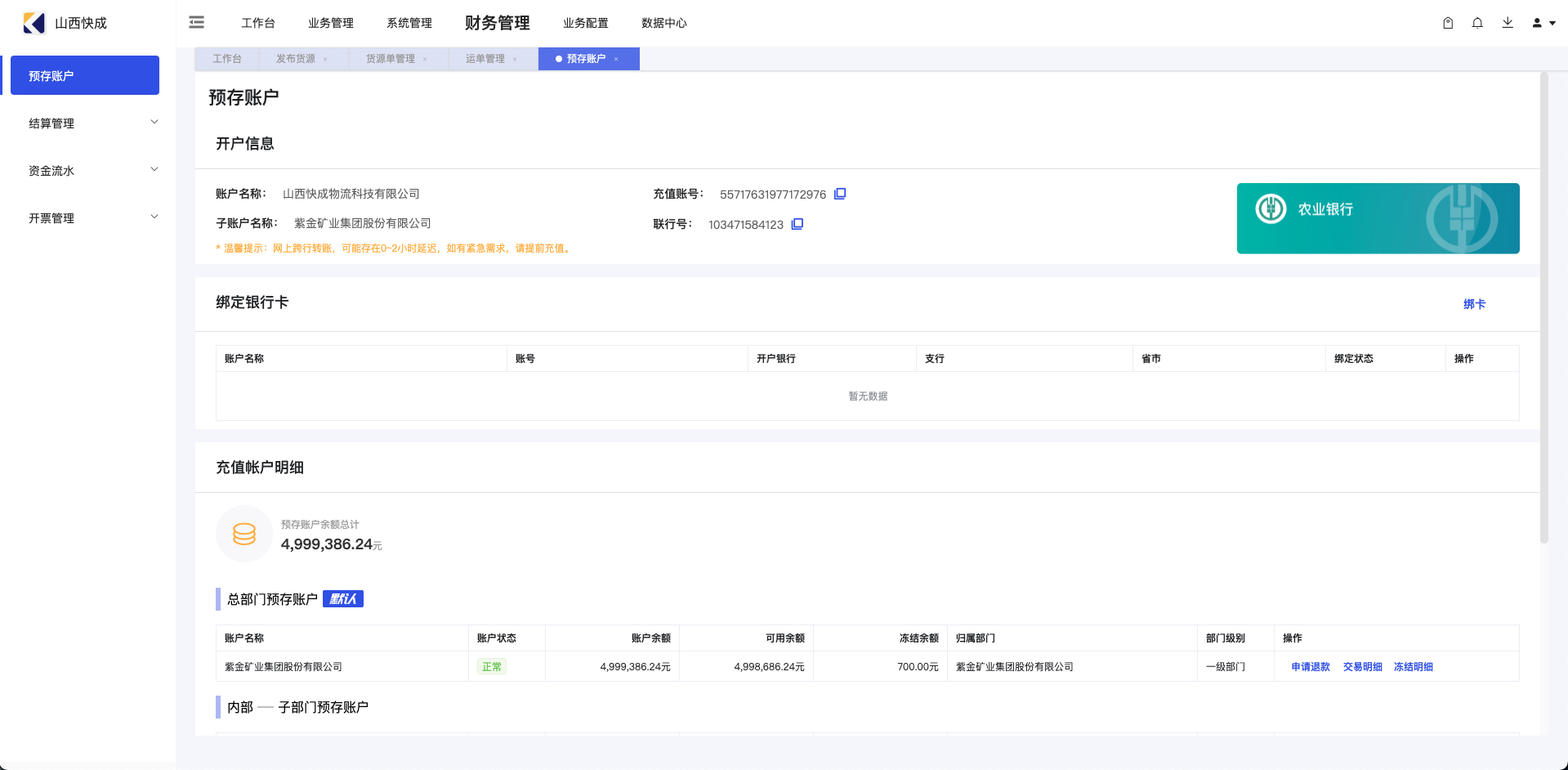Click the 正常 status tag
The image size is (1568, 770).
[x=492, y=667]
